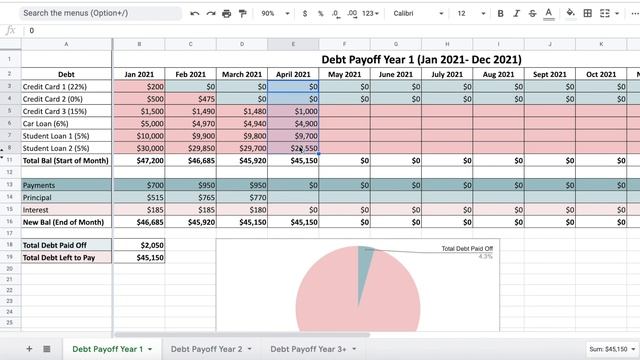Select the Debt Payoff Year 1 tab

click(x=108, y=349)
